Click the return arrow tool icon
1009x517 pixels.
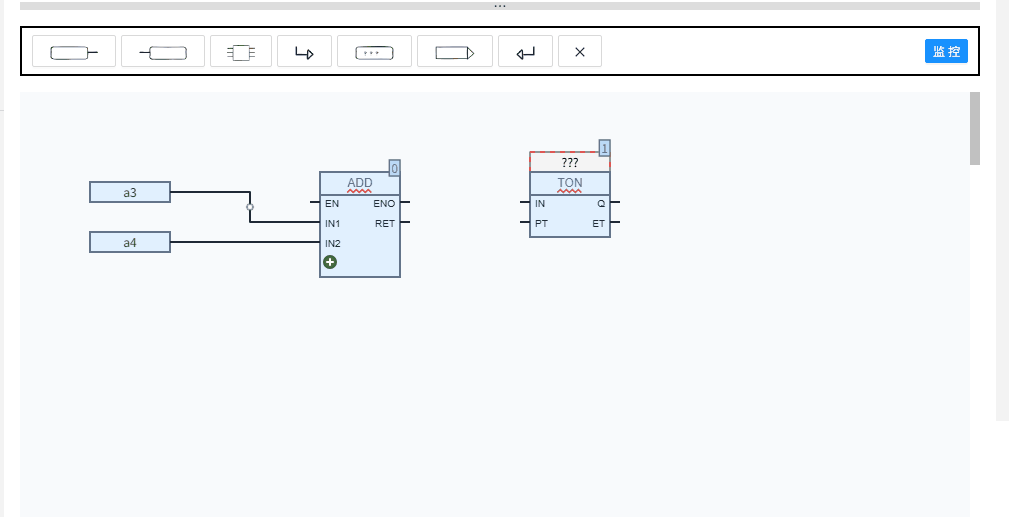pos(525,52)
